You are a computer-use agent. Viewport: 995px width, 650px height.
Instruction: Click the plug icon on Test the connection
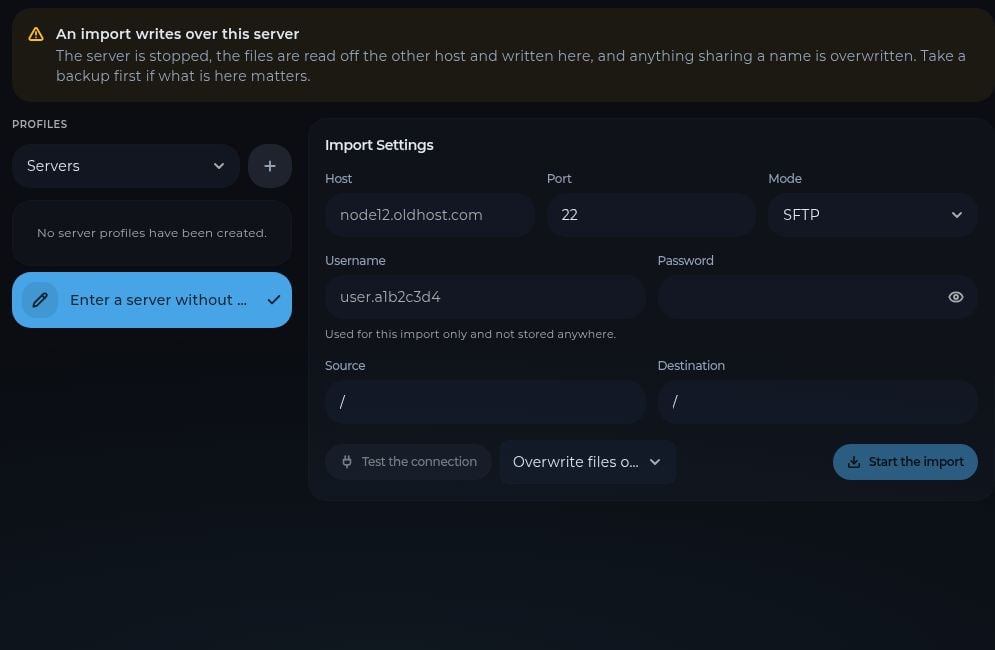tap(346, 461)
